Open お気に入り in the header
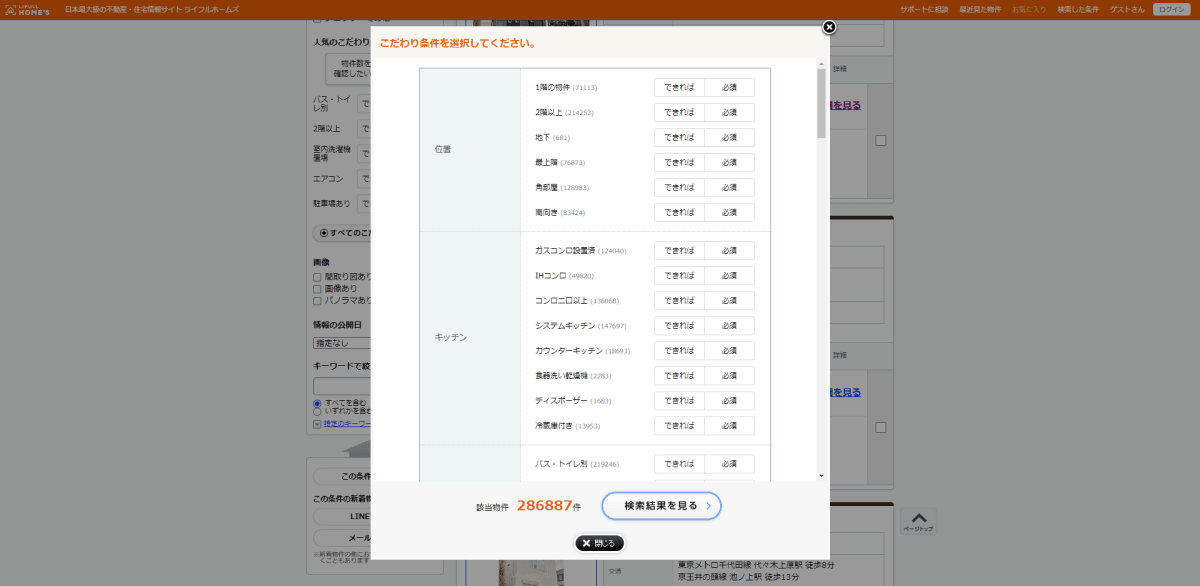The height and width of the screenshot is (586, 1200). point(1029,9)
